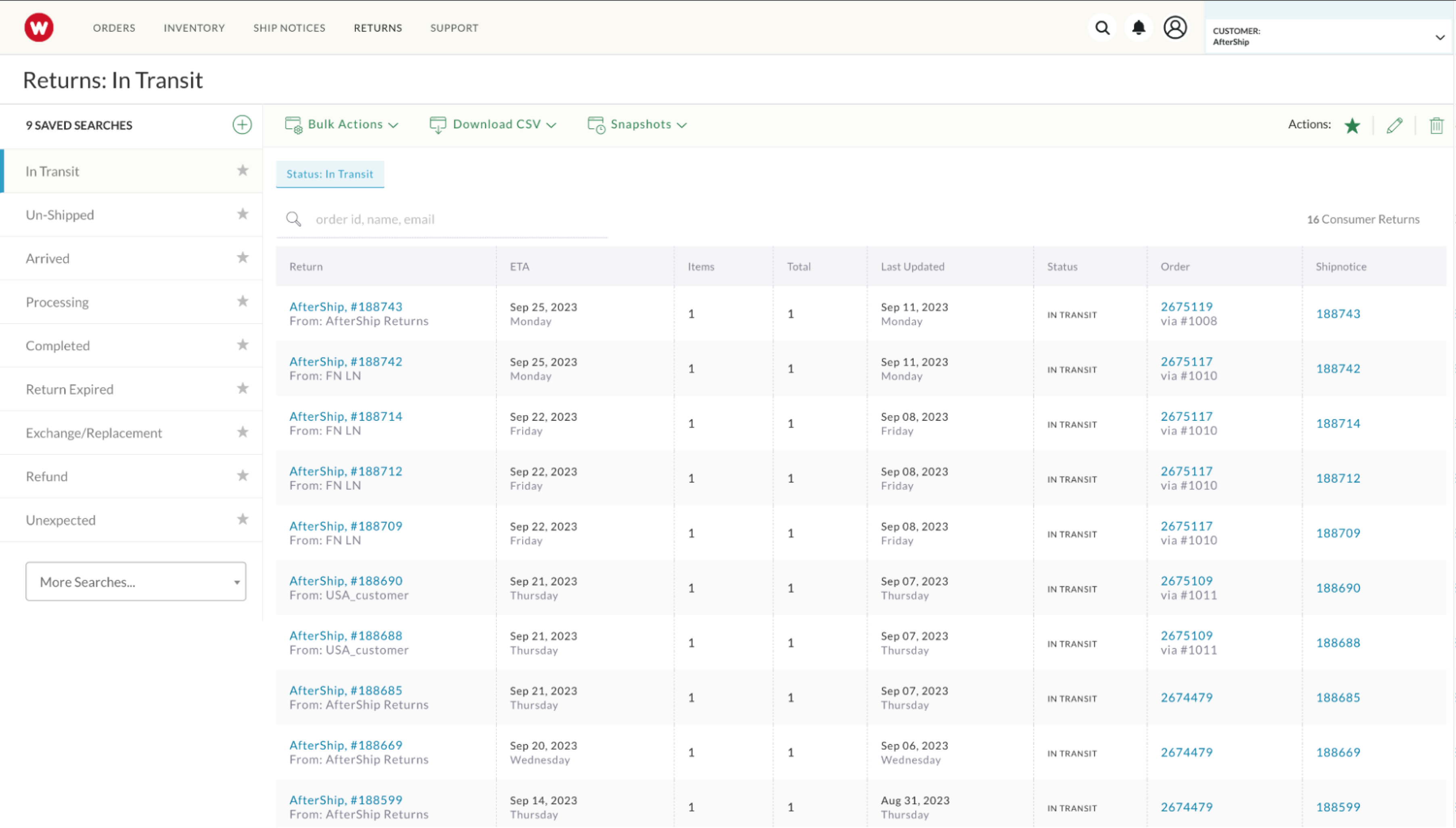Toggle star for Exchange/Replacement saved search
The width and height of the screenshot is (1456, 828).
(x=243, y=432)
